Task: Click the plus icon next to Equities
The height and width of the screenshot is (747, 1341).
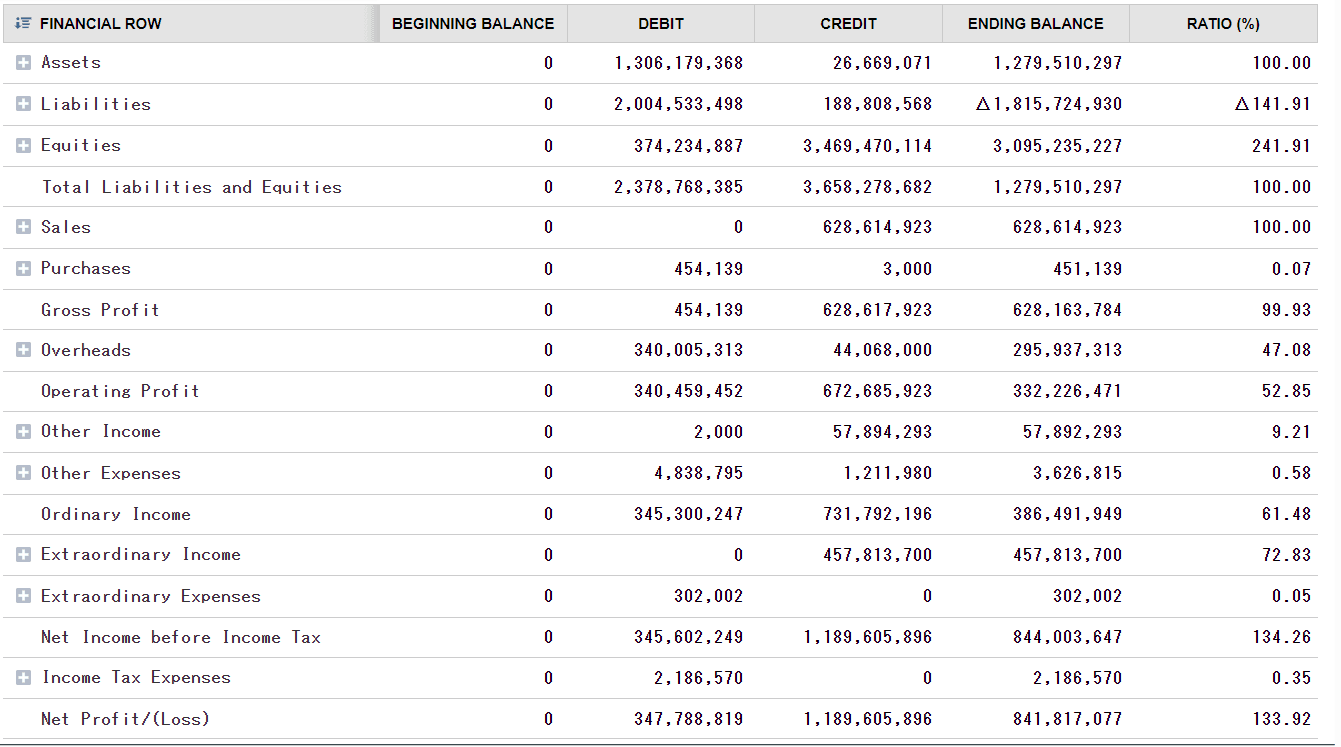Action: click(22, 144)
